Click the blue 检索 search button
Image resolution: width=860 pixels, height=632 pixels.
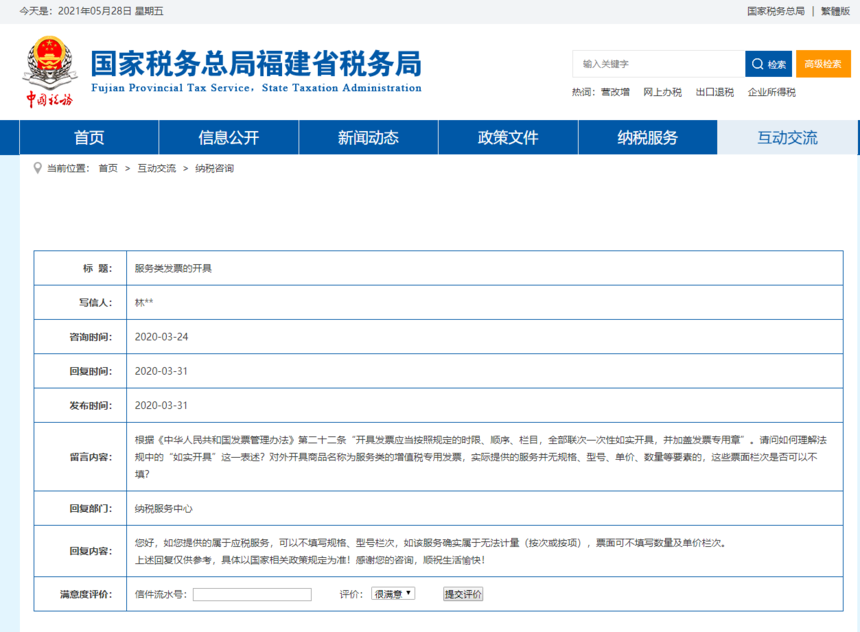pos(768,64)
